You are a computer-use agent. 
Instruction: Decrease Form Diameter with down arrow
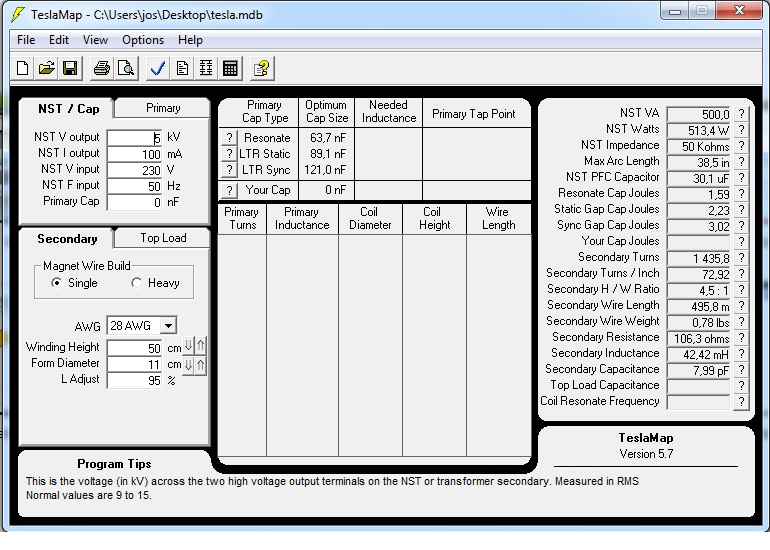pos(188,365)
